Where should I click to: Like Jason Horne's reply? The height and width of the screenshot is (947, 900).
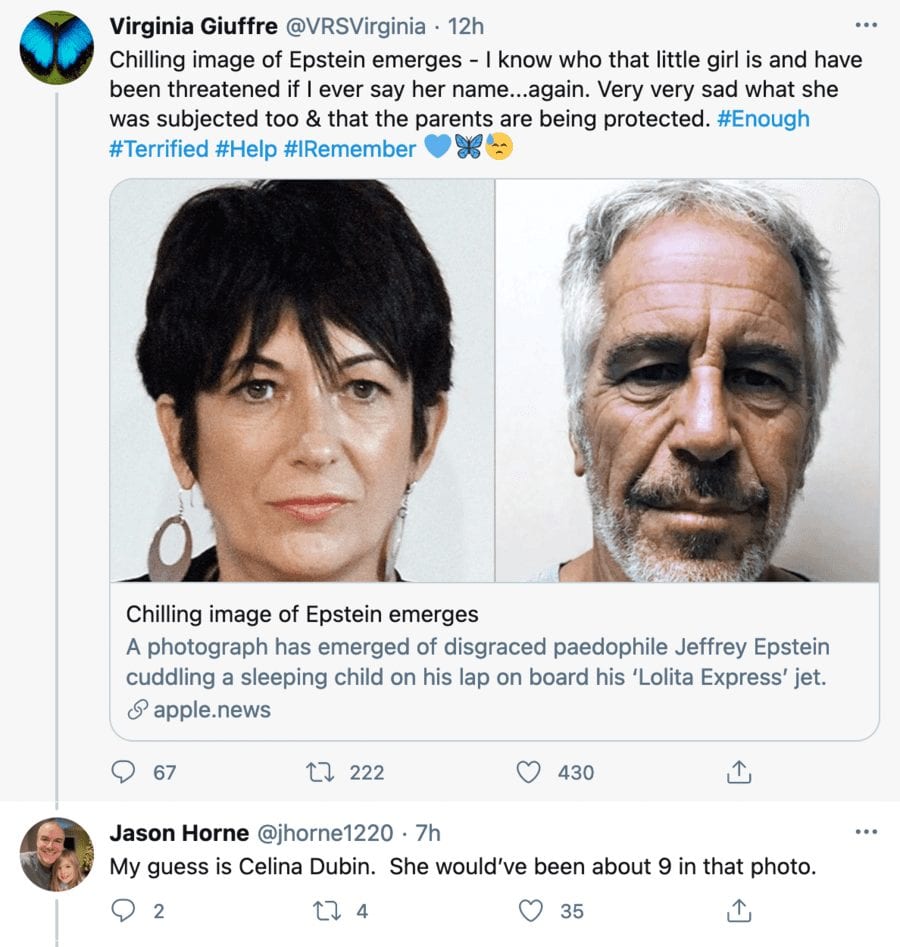coord(532,909)
